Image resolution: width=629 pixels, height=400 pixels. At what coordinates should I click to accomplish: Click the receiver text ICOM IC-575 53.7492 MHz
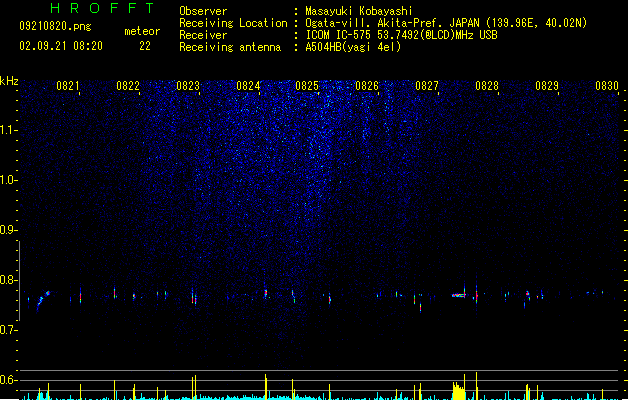point(401,35)
